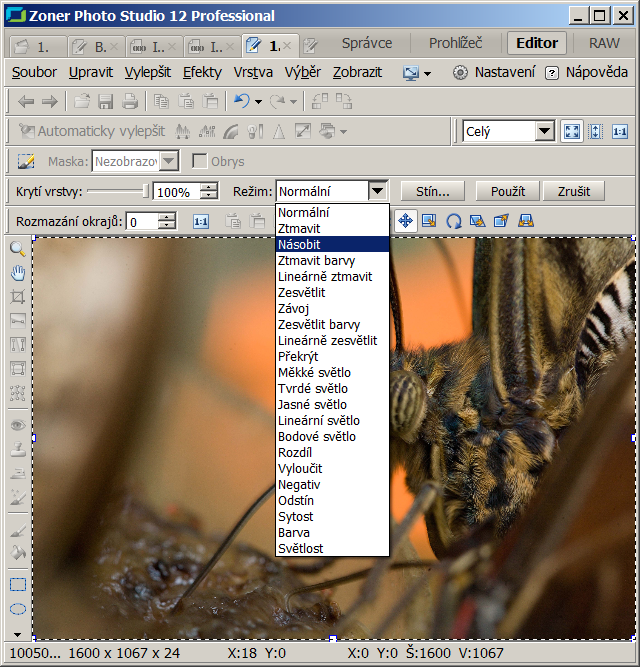Select the Zoom magnifier tool
Image resolution: width=640 pixels, height=667 pixels.
17,249
